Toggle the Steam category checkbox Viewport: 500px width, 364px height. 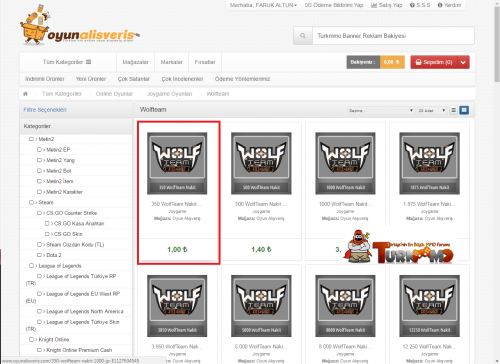click(31, 202)
